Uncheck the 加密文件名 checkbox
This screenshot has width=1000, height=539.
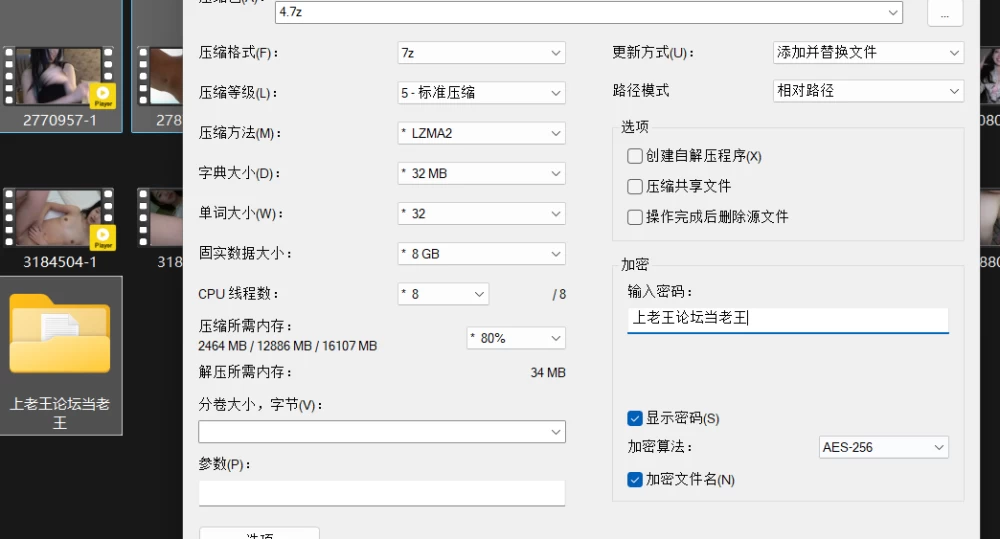coord(635,480)
